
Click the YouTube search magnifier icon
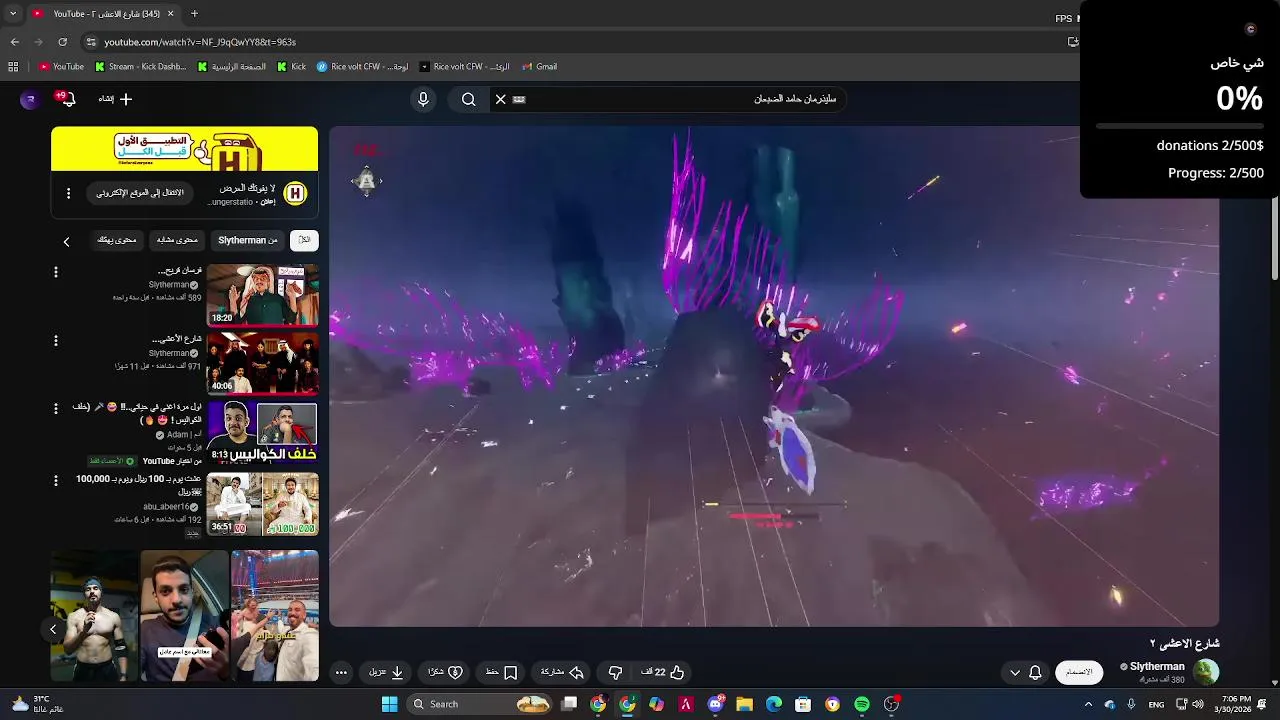point(468,99)
